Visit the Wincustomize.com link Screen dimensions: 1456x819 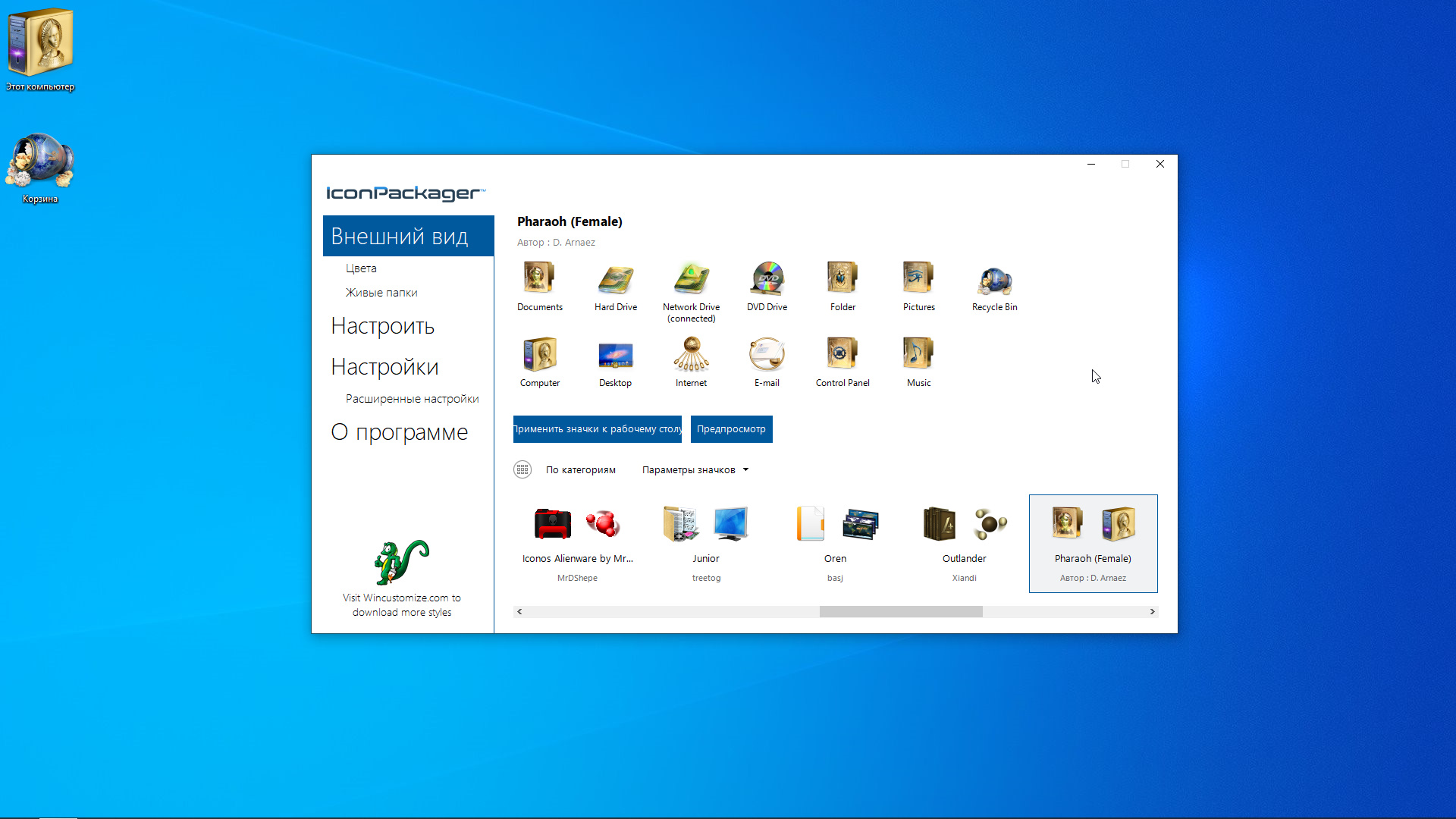tap(401, 604)
